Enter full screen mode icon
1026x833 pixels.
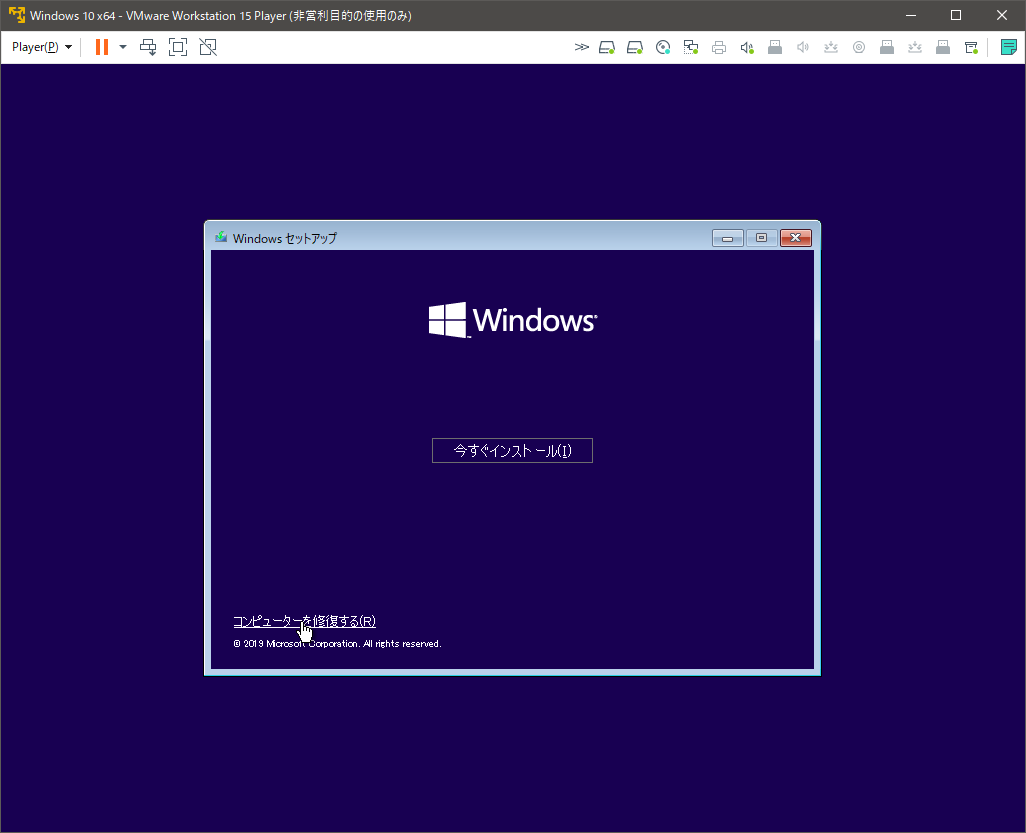pos(178,47)
